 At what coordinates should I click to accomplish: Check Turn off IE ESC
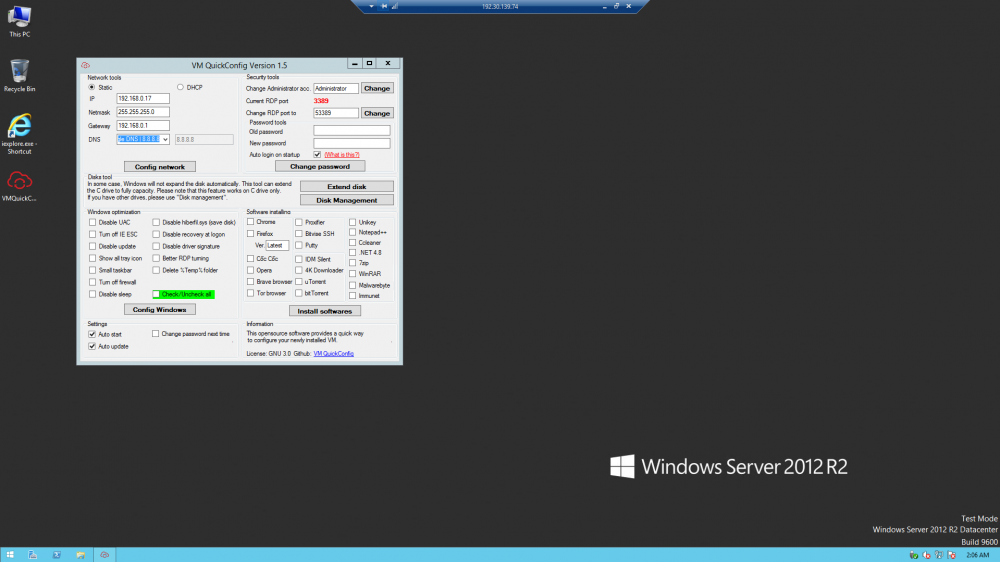[x=92, y=234]
